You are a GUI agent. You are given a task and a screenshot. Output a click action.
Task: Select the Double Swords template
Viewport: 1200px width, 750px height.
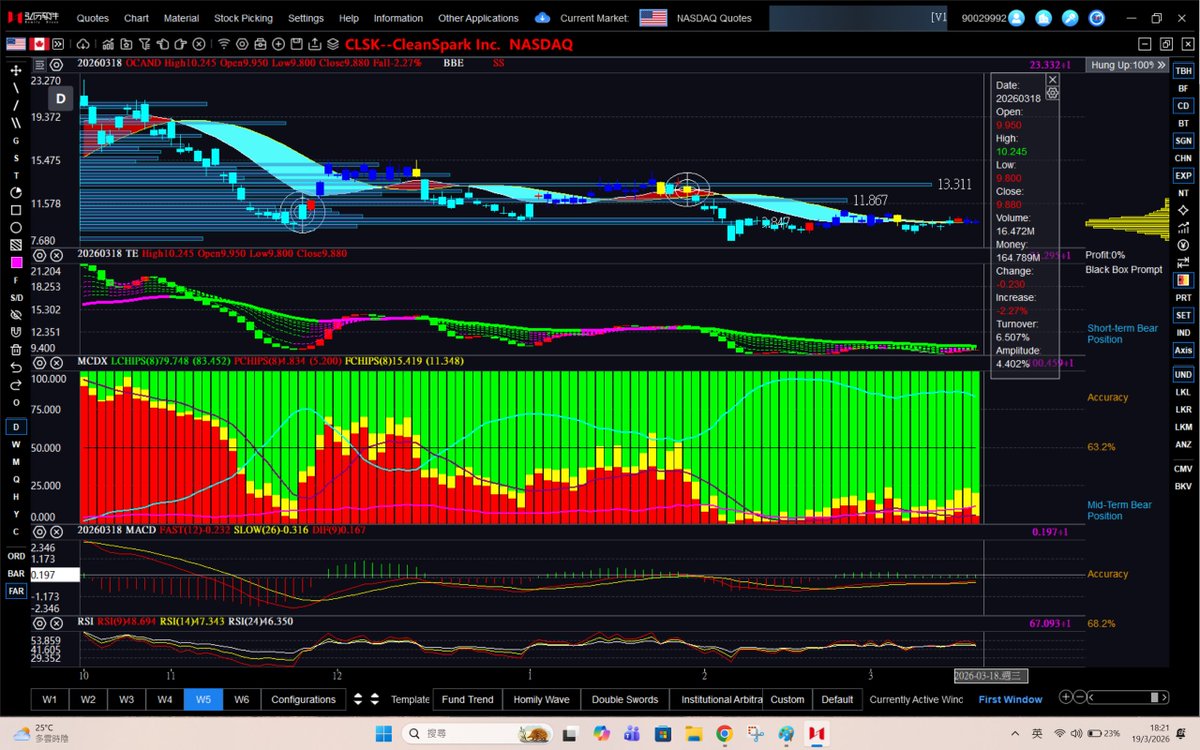pos(625,699)
